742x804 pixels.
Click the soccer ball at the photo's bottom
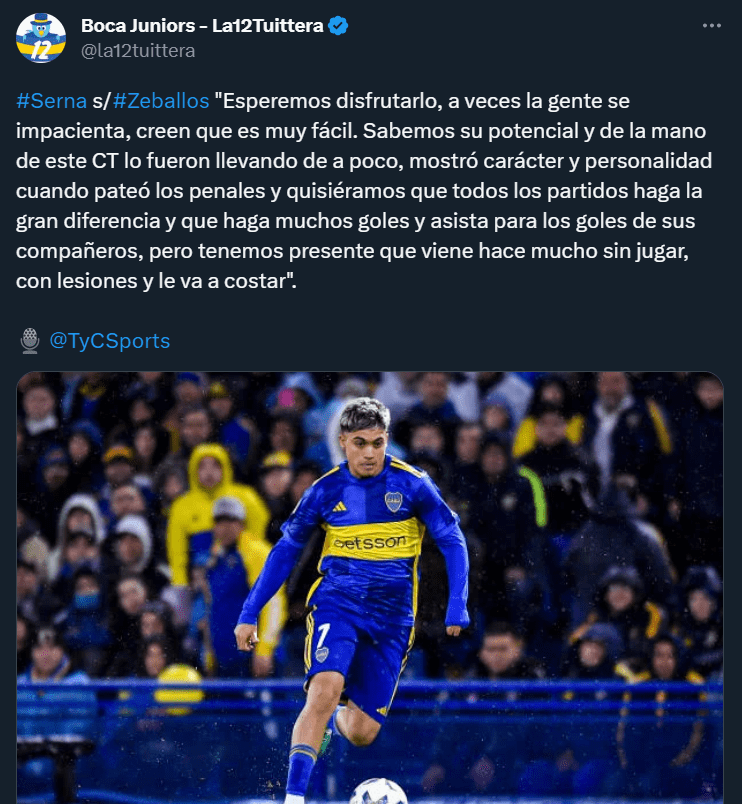(x=378, y=791)
